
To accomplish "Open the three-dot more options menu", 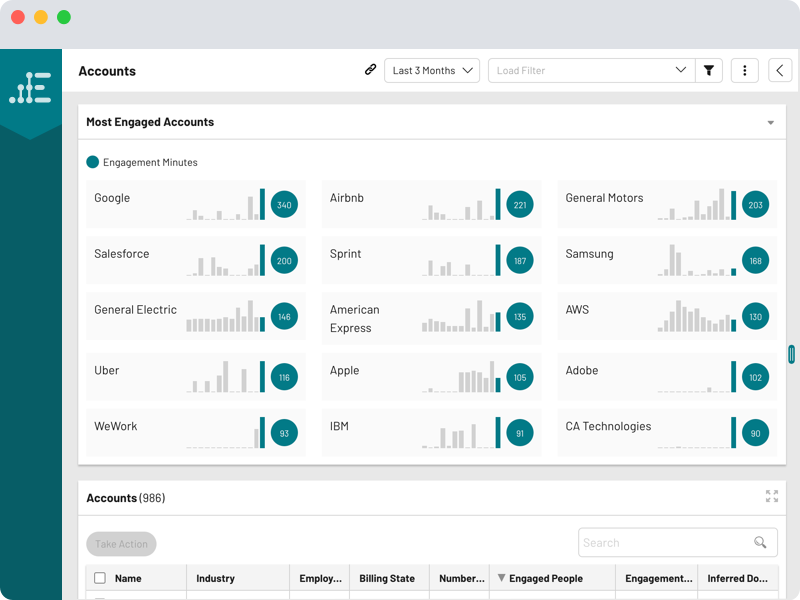I will tap(744, 70).
